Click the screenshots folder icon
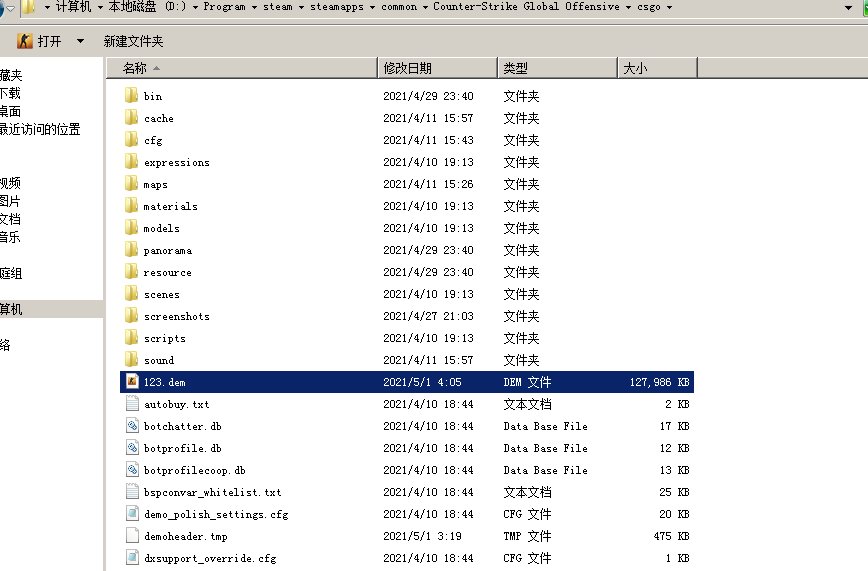 [131, 316]
